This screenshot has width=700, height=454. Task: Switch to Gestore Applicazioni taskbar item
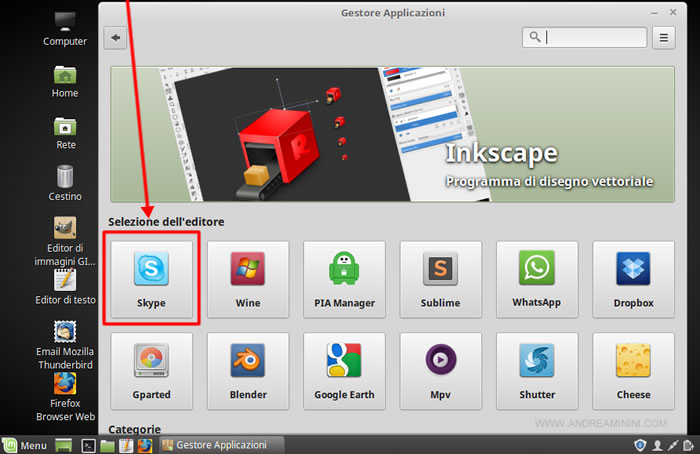pyautogui.click(x=218, y=445)
